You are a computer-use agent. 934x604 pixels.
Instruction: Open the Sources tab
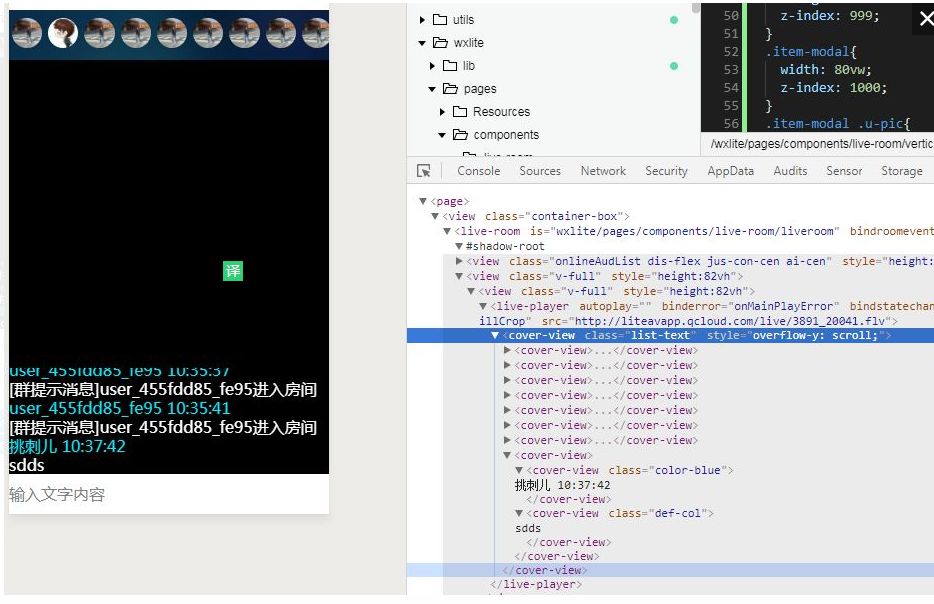tap(540, 171)
